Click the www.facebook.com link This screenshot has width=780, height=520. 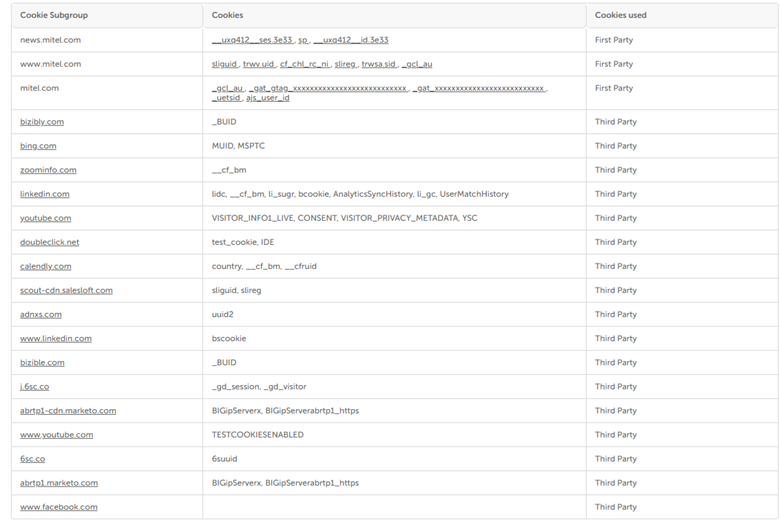pyautogui.click(x=59, y=507)
